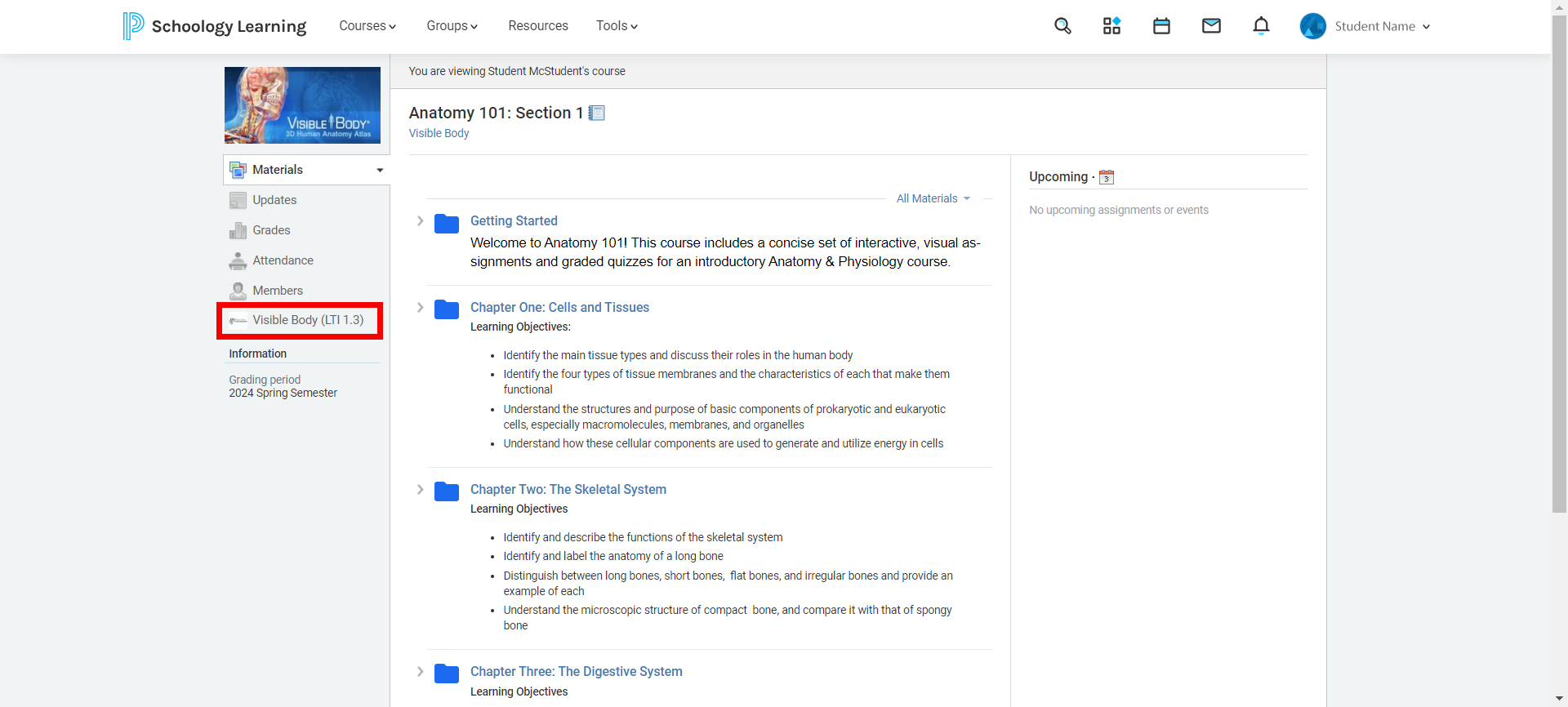Click the Visible Body LTI app icon
This screenshot has width=1568, height=707.
click(x=238, y=320)
